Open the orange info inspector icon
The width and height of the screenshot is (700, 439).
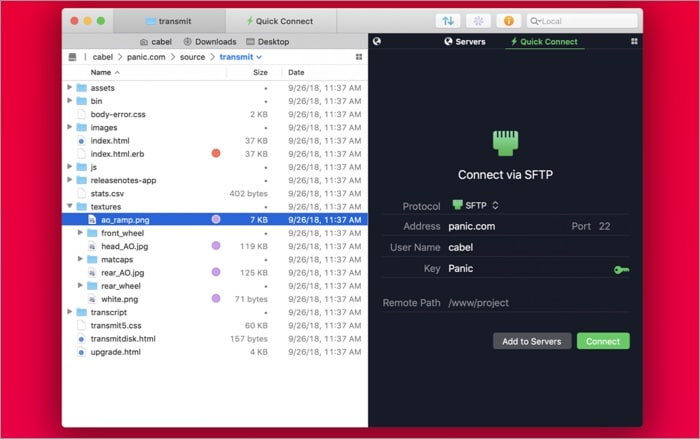pyautogui.click(x=510, y=21)
